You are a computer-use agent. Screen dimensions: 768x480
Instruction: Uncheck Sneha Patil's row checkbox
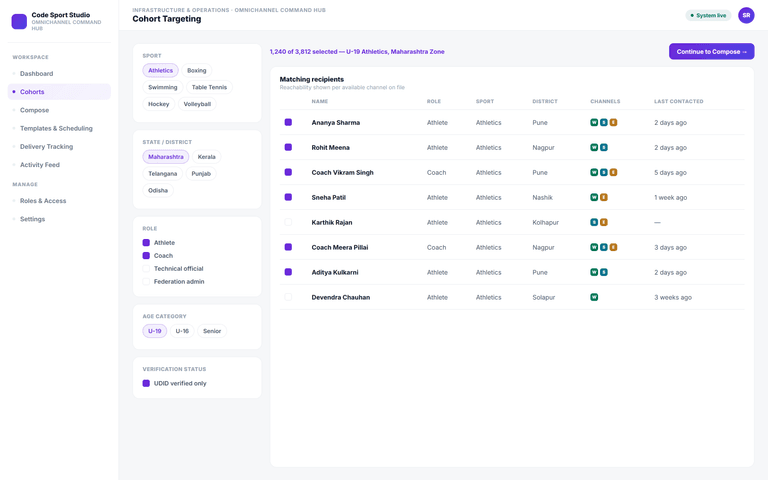point(288,197)
